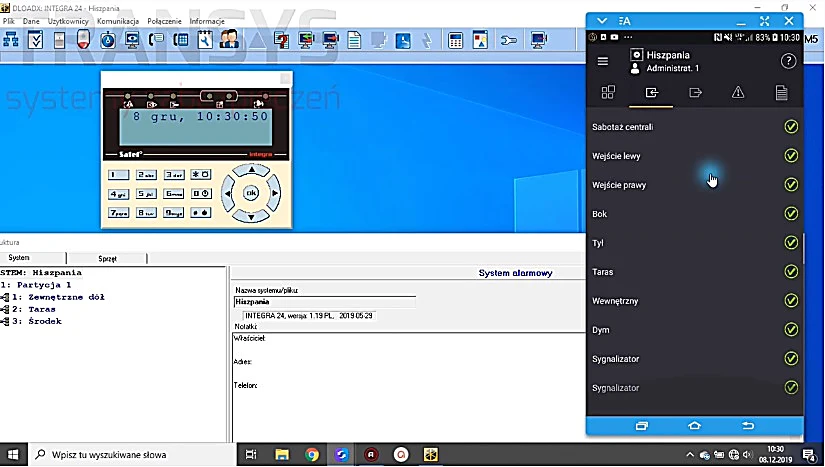Screen dimensions: 825x467
Task: Toggle the Dym zone status check
Action: (791, 329)
